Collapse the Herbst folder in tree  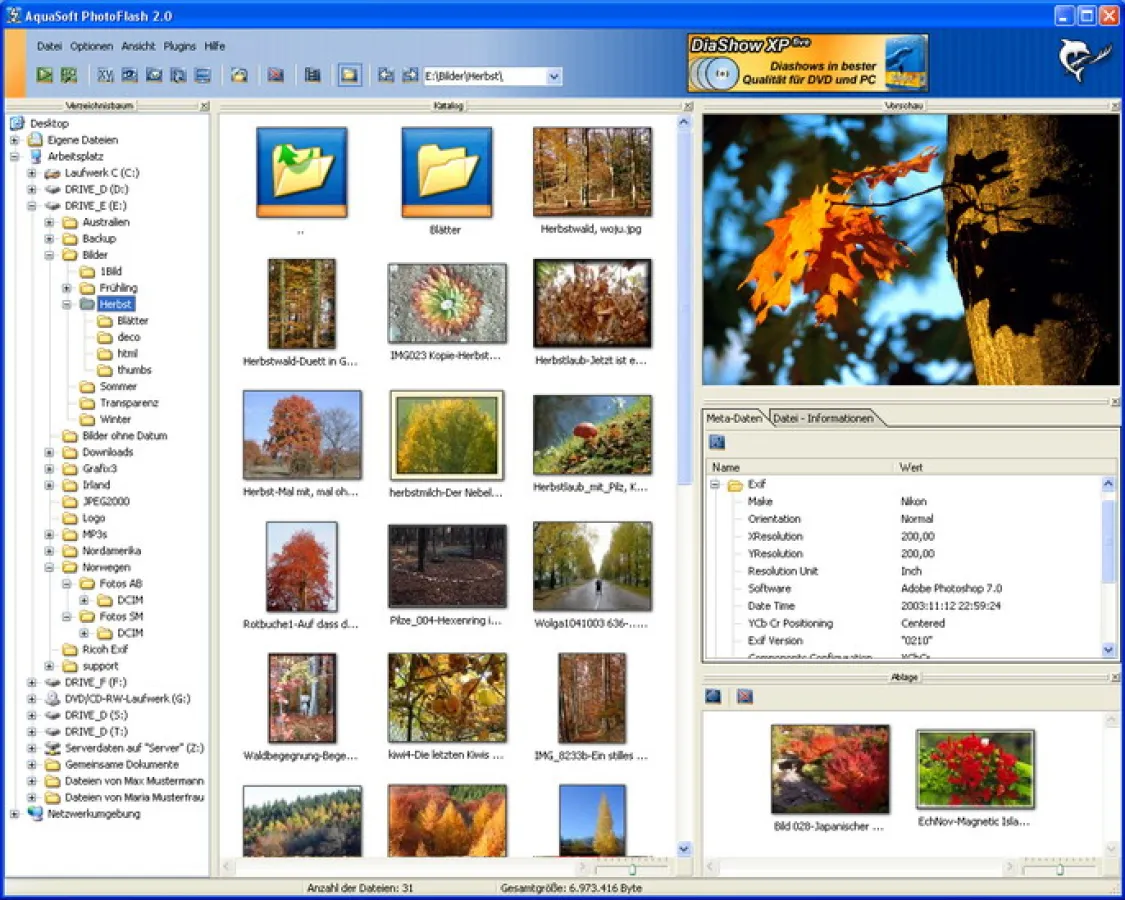[67, 304]
